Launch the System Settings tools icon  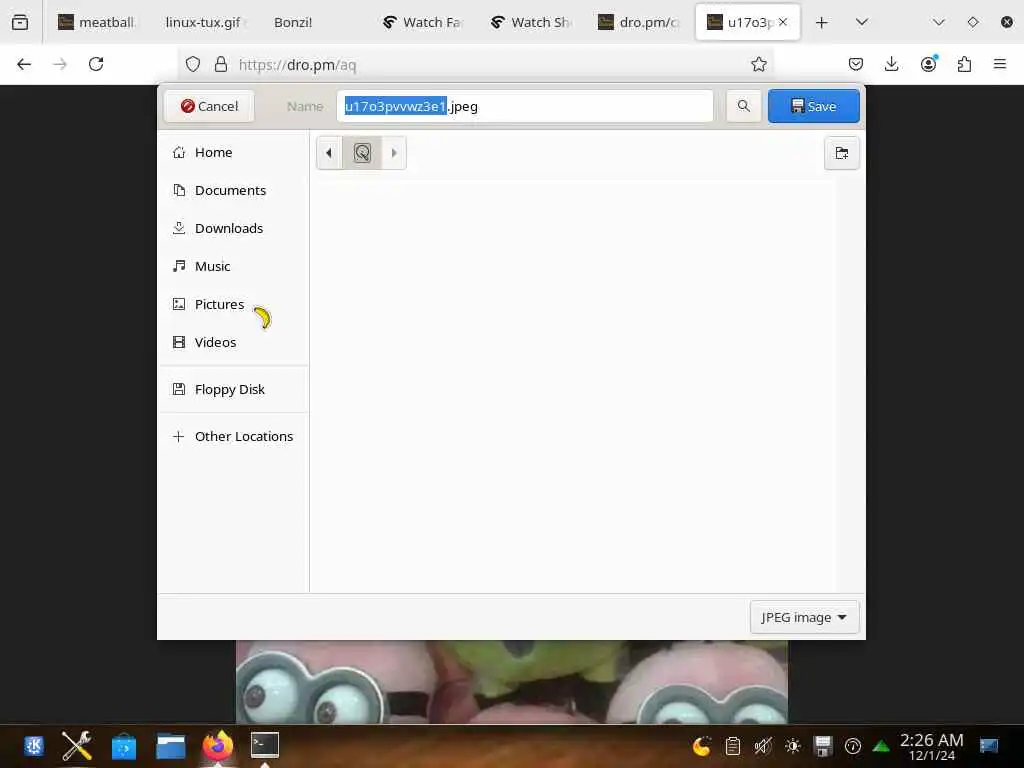[77, 745]
